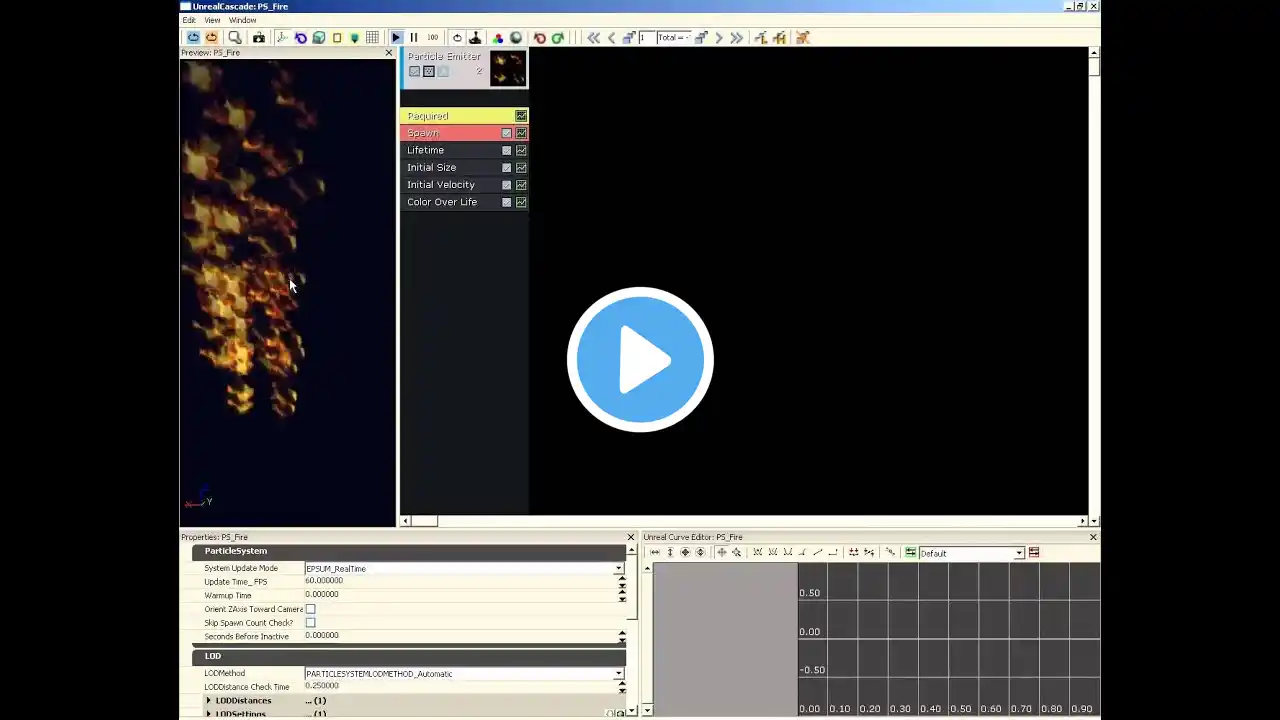Screen dimensions: 1280x720
Task: Open the Window menu
Action: [x=243, y=20]
